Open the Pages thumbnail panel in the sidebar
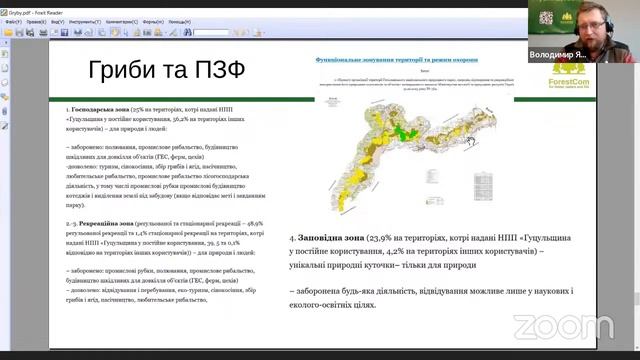 (x=4, y=68)
